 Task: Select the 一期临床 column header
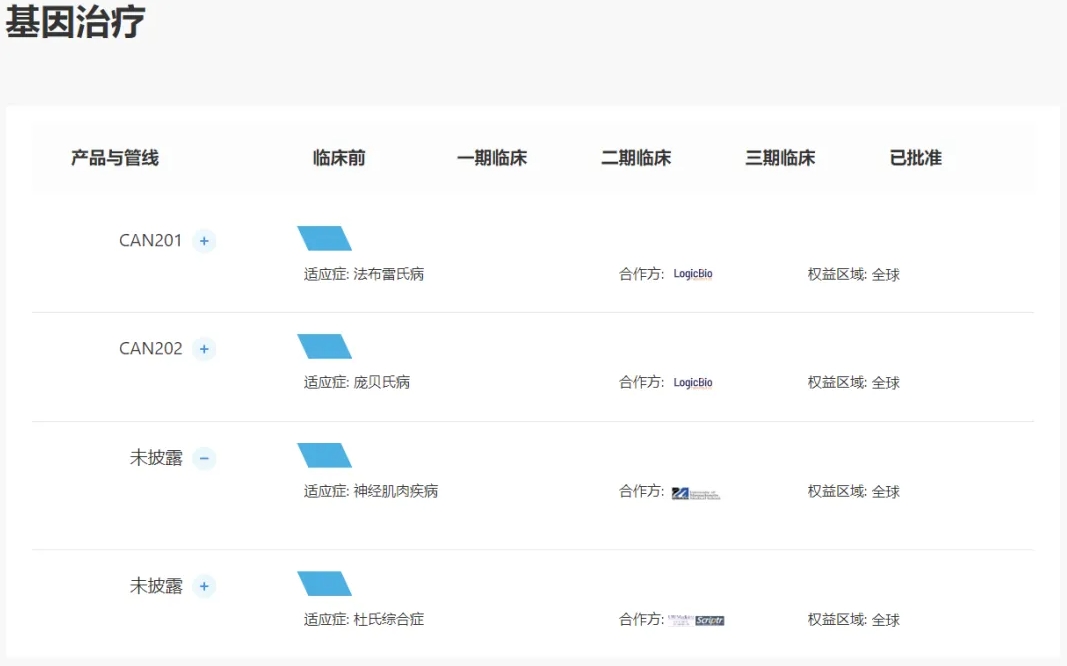coord(491,158)
